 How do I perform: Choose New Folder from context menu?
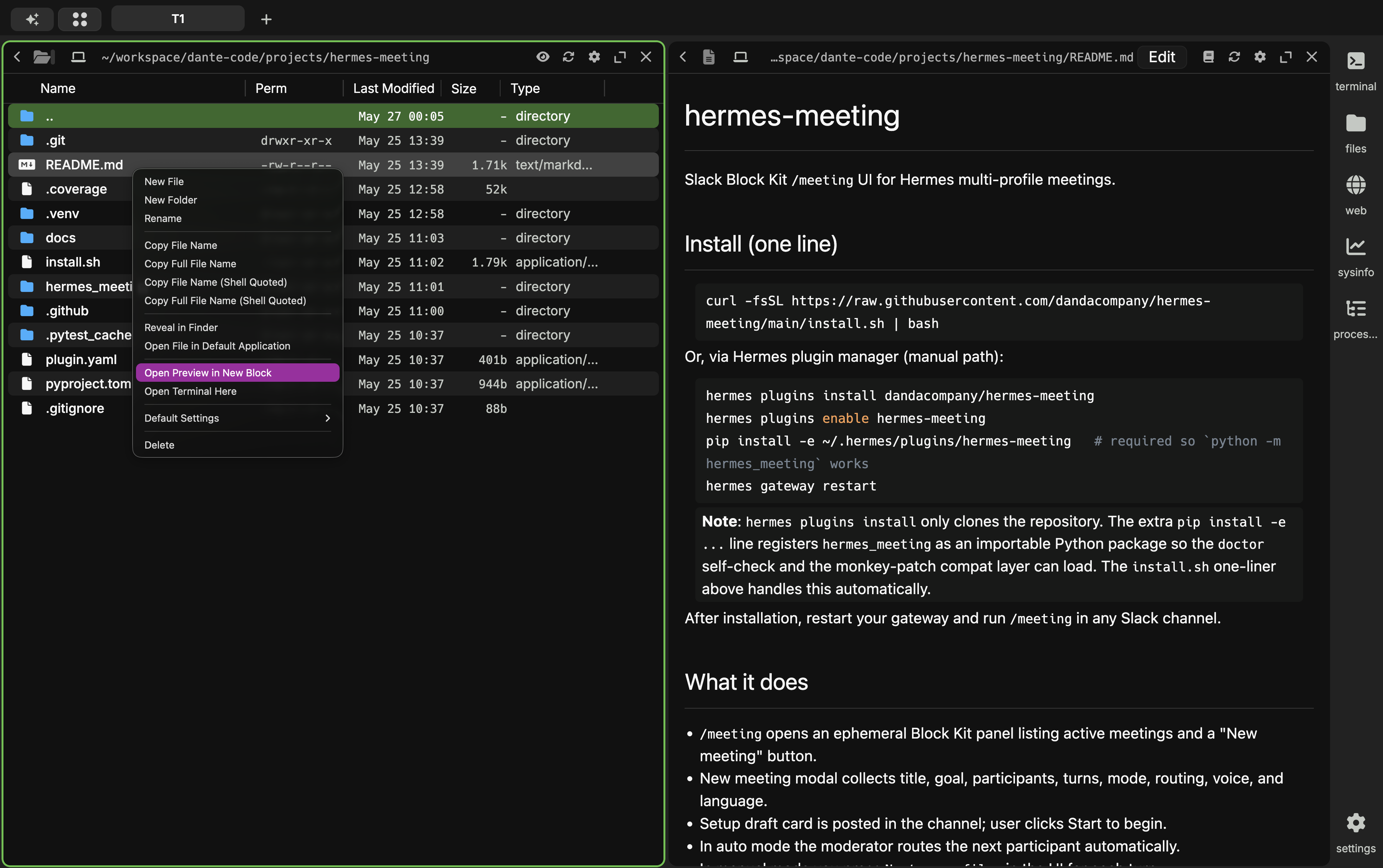pyautogui.click(x=238, y=200)
